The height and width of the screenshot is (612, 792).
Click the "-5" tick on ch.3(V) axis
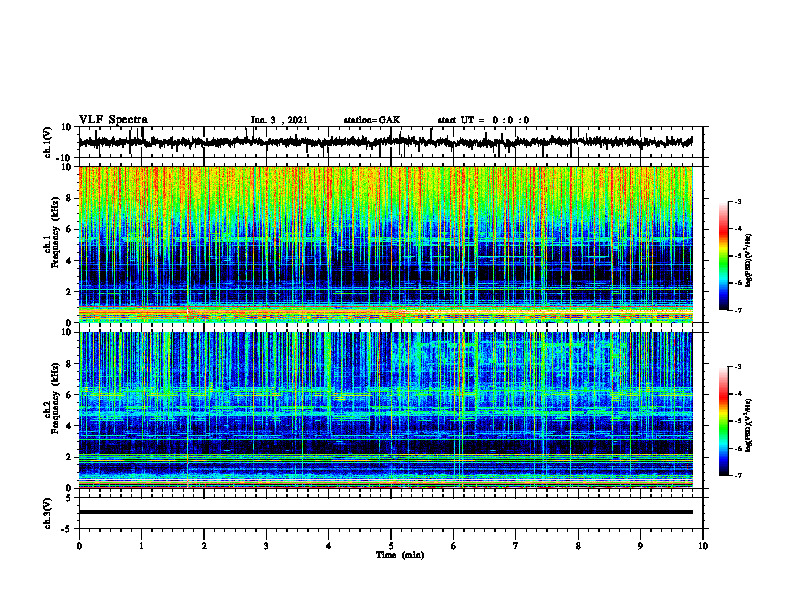point(67,529)
